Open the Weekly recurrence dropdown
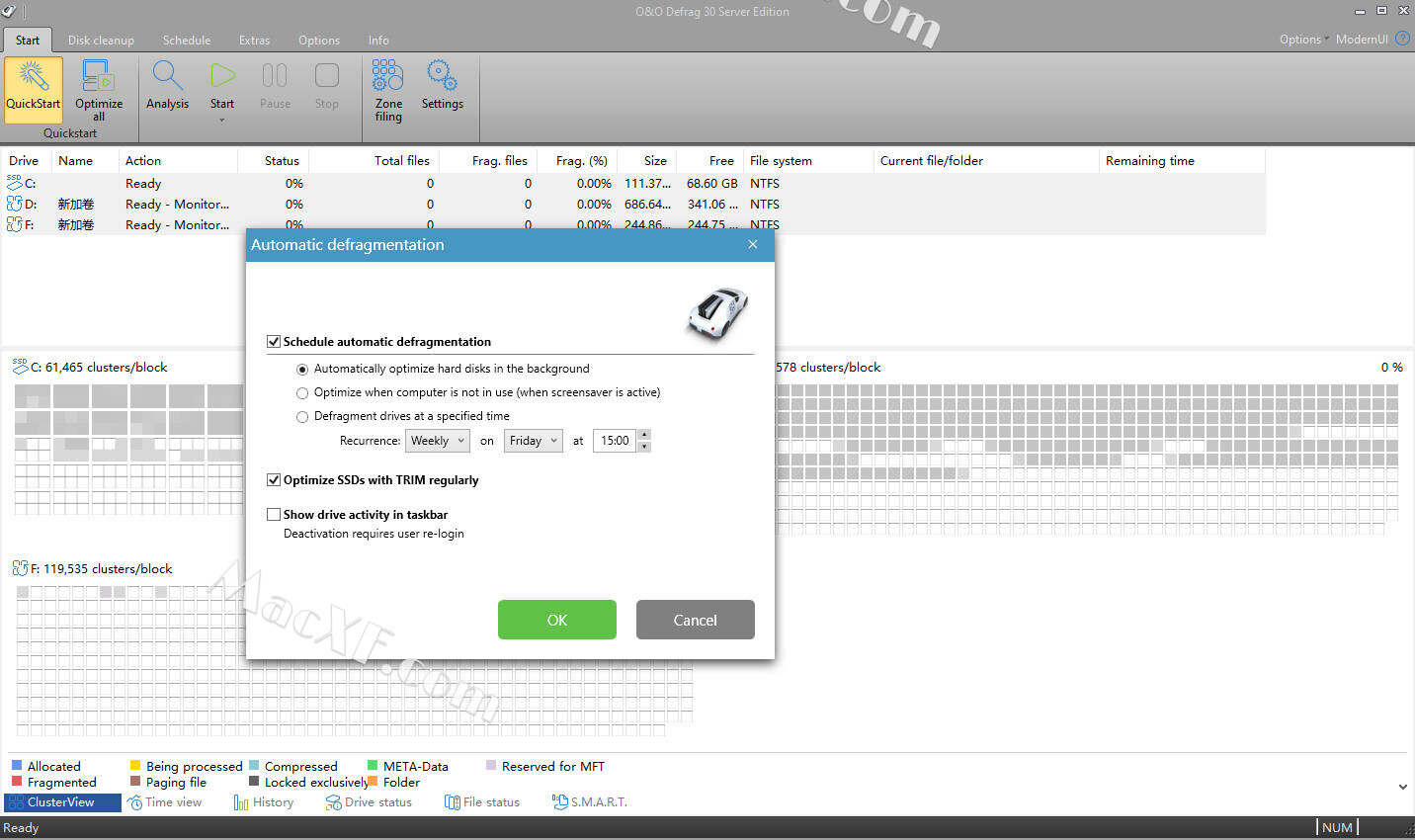 point(438,441)
